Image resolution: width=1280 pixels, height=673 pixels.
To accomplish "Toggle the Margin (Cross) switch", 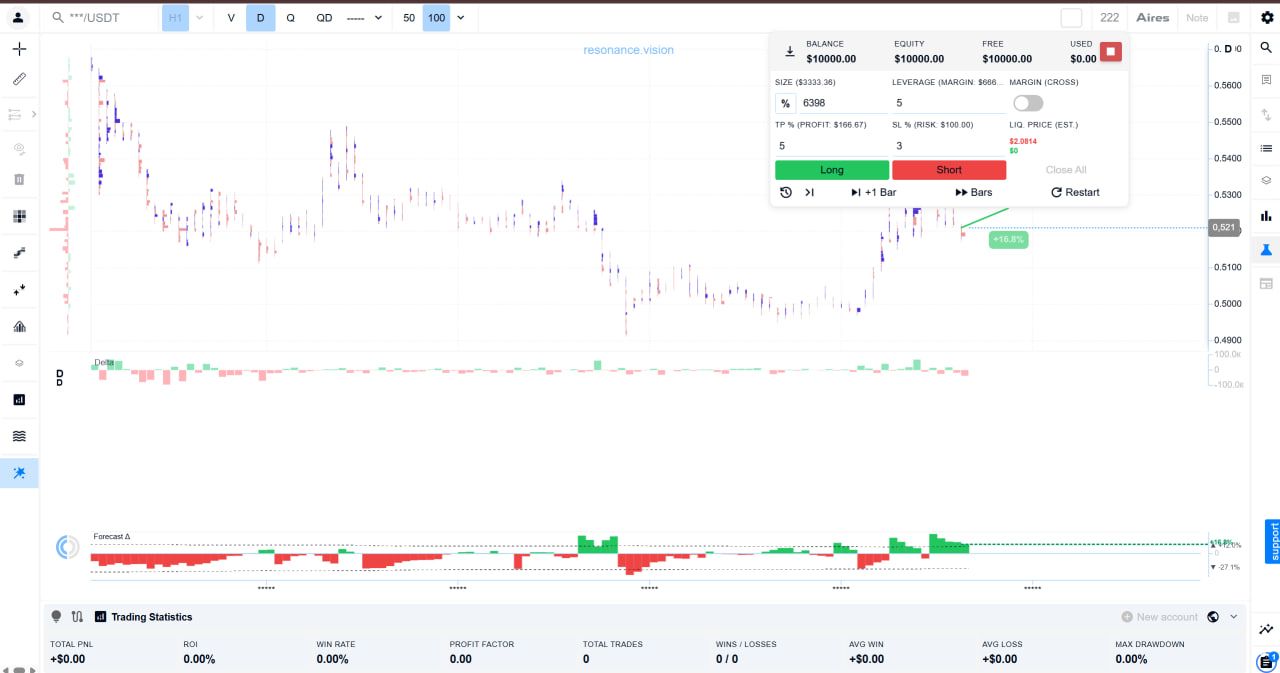I will (x=1028, y=103).
